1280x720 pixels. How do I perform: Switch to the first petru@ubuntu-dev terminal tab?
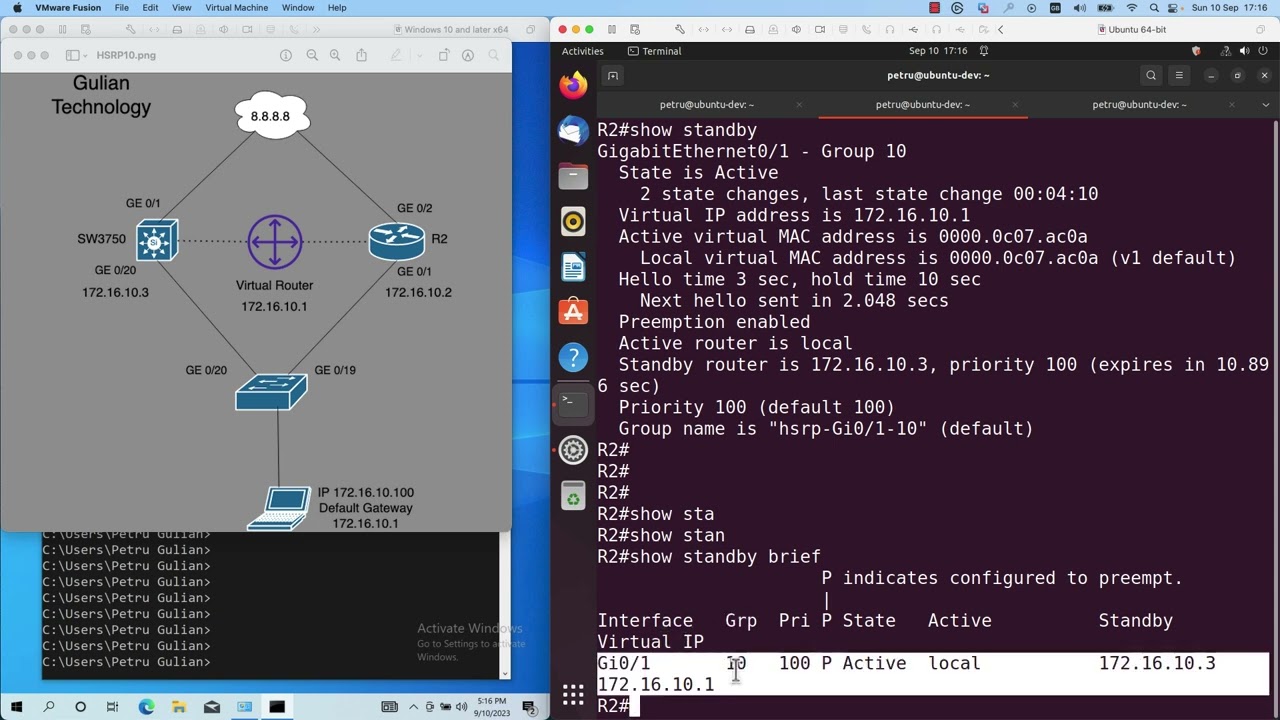click(x=706, y=104)
